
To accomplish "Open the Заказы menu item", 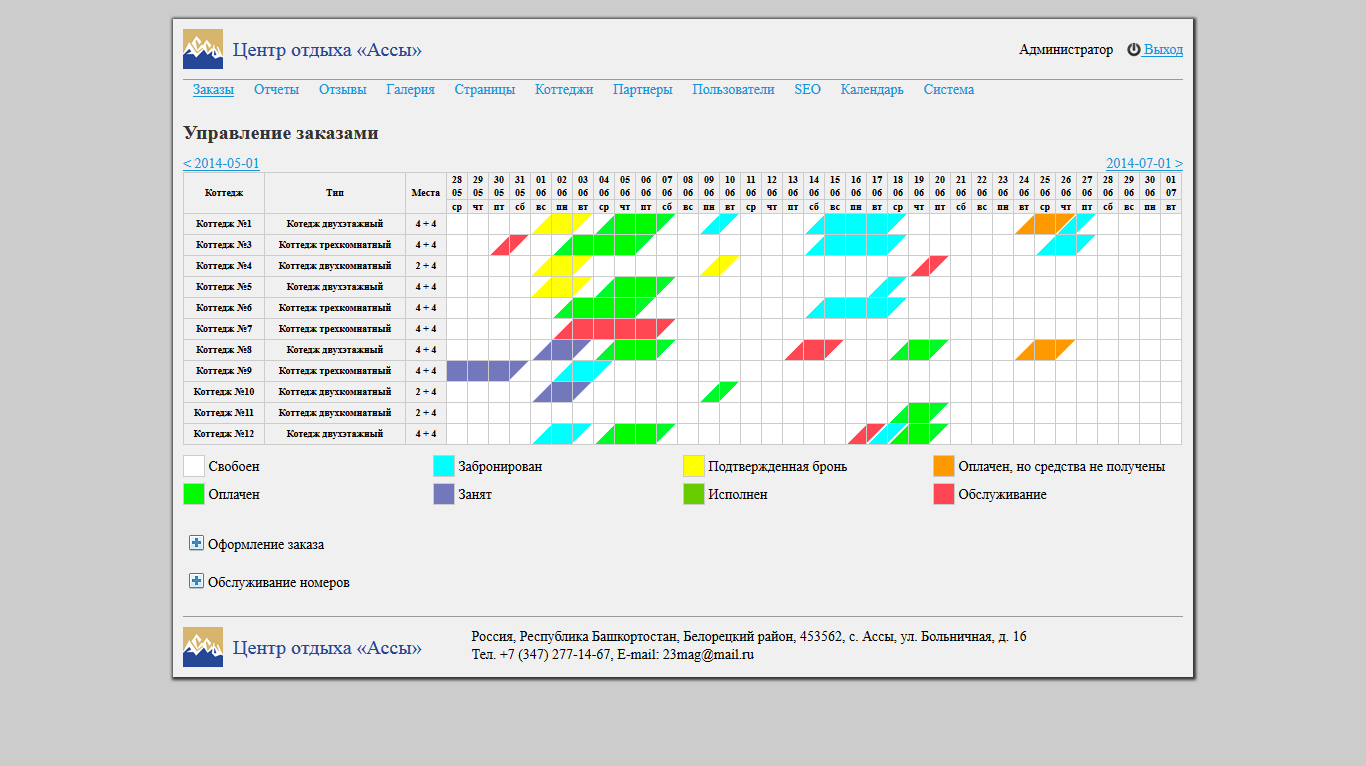I will point(213,89).
